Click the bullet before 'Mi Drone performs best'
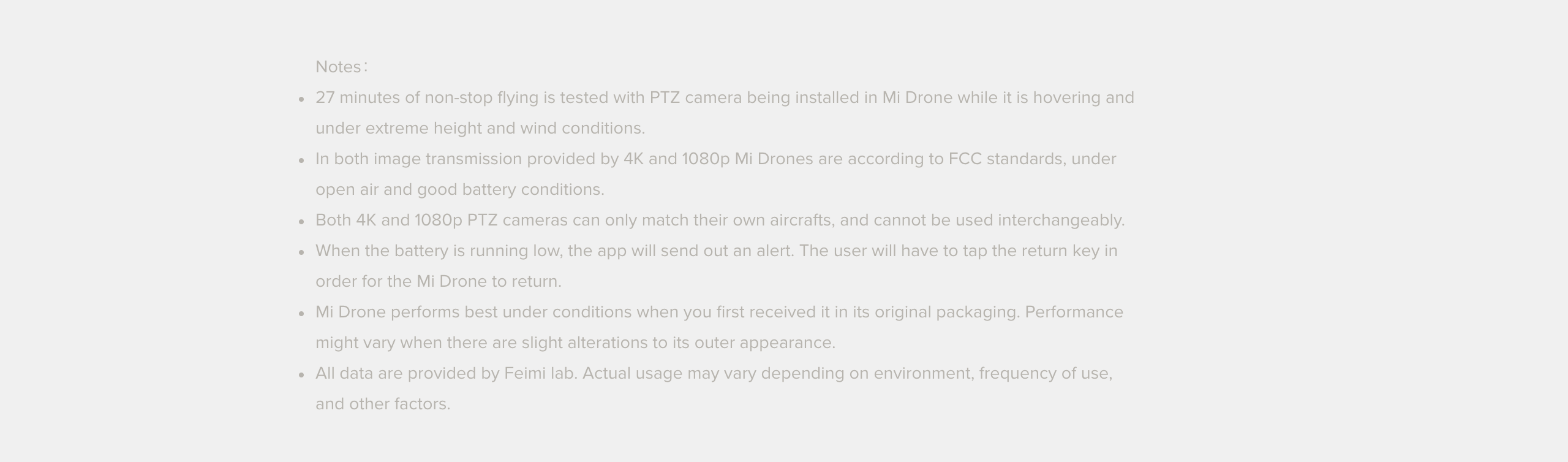 pyautogui.click(x=301, y=314)
